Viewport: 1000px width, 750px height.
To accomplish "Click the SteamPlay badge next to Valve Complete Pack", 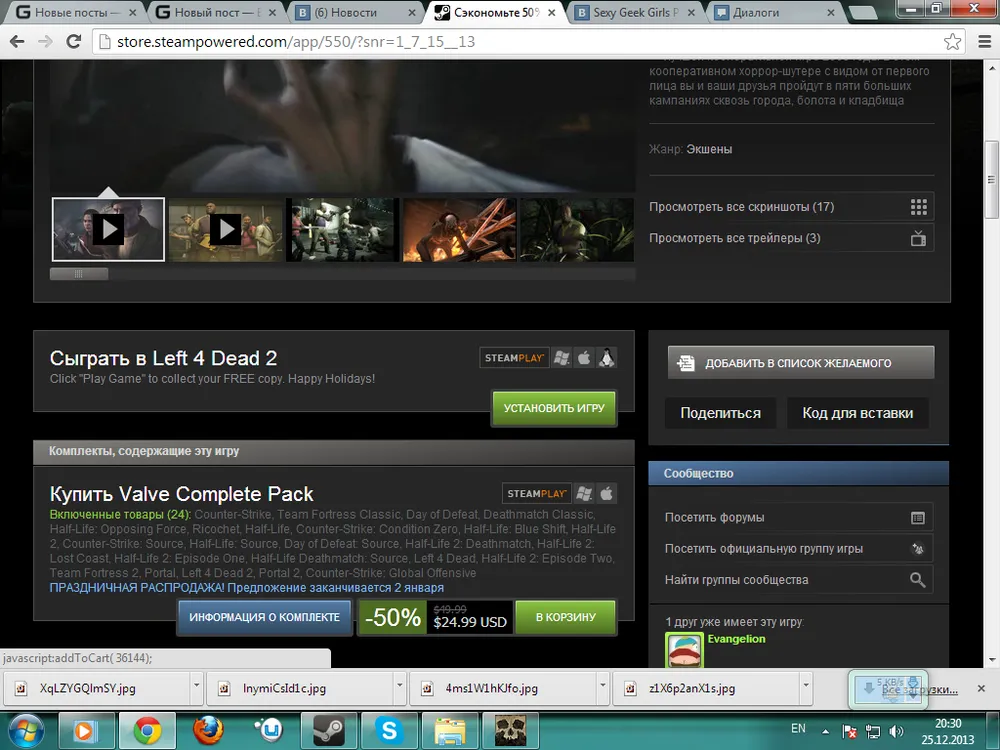I will pos(536,493).
